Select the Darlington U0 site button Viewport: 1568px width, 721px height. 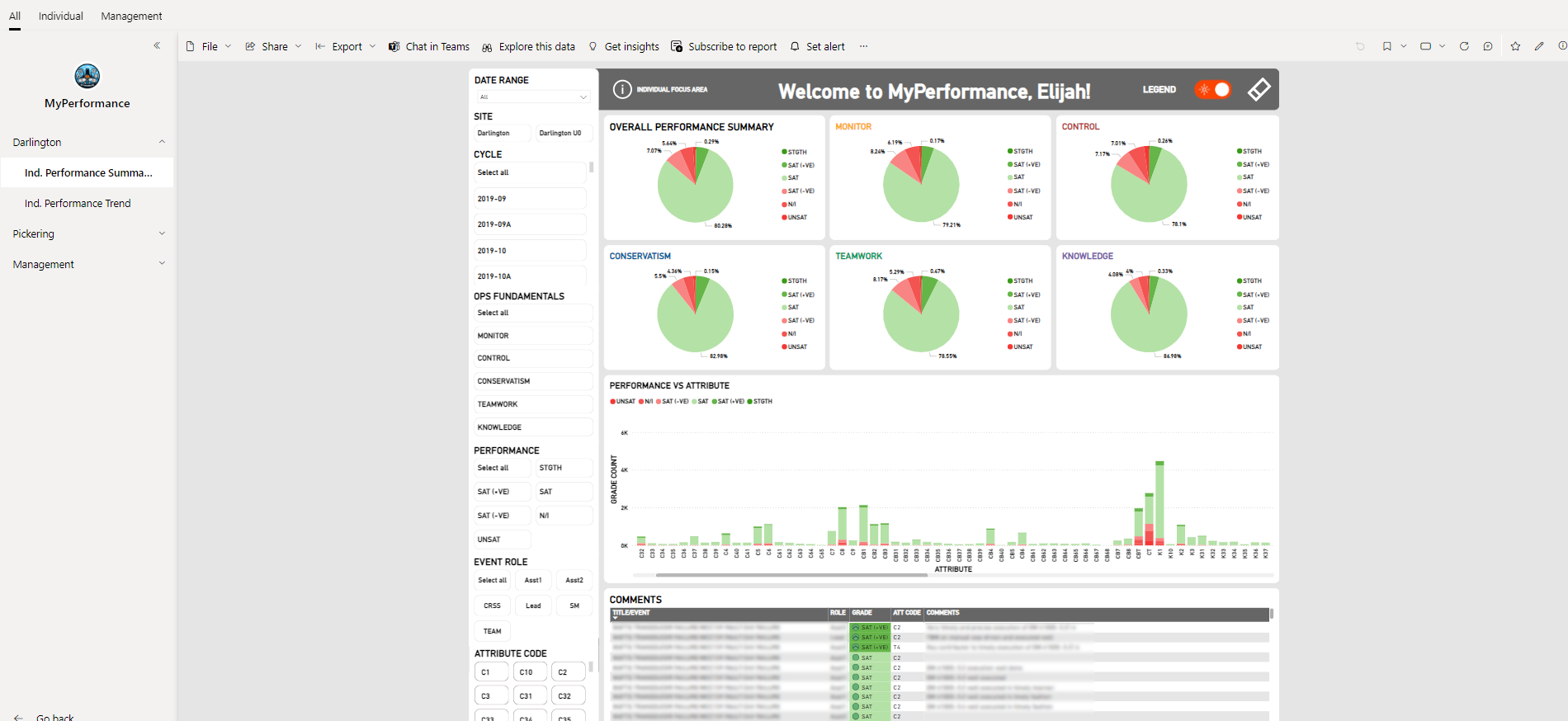pos(564,133)
